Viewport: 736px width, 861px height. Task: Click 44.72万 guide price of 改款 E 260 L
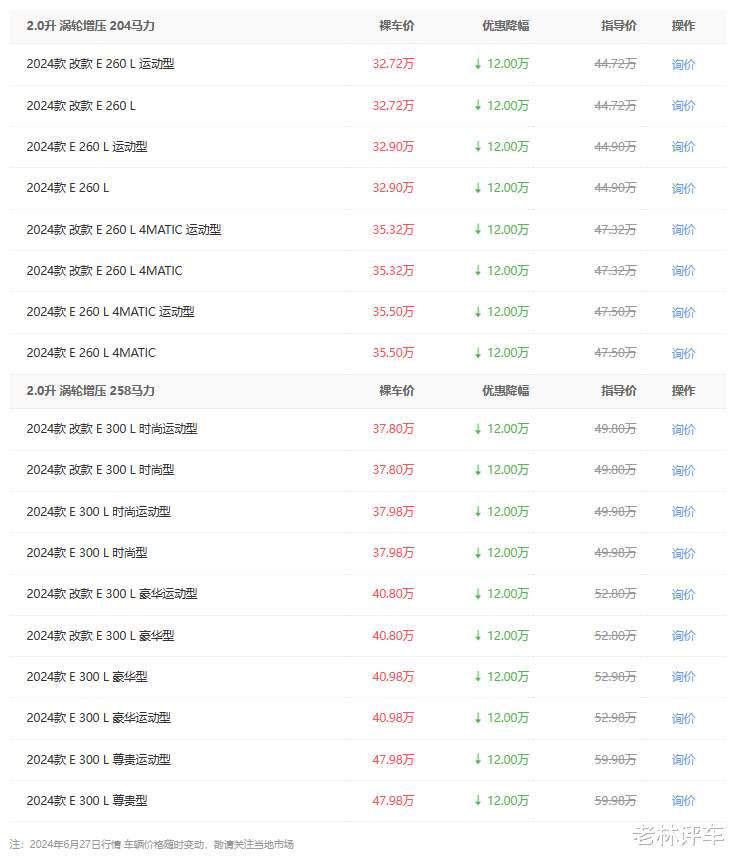click(616, 105)
